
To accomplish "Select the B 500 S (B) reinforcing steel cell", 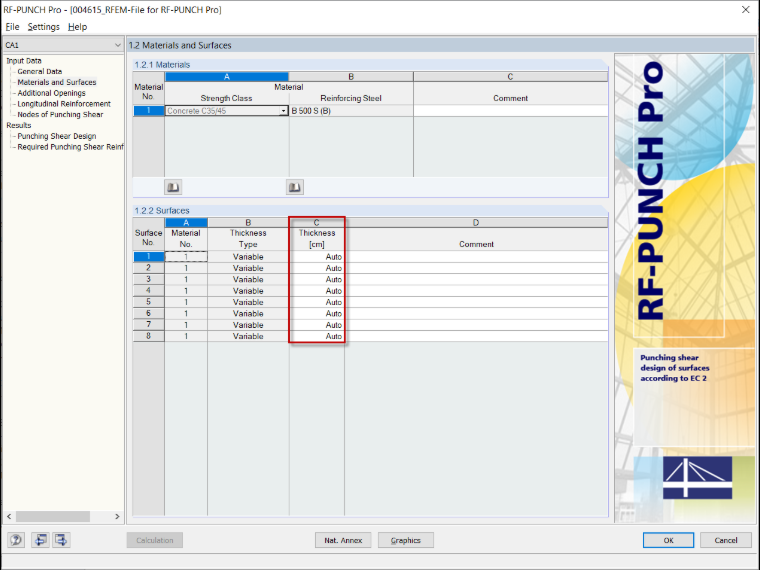I will click(x=351, y=111).
